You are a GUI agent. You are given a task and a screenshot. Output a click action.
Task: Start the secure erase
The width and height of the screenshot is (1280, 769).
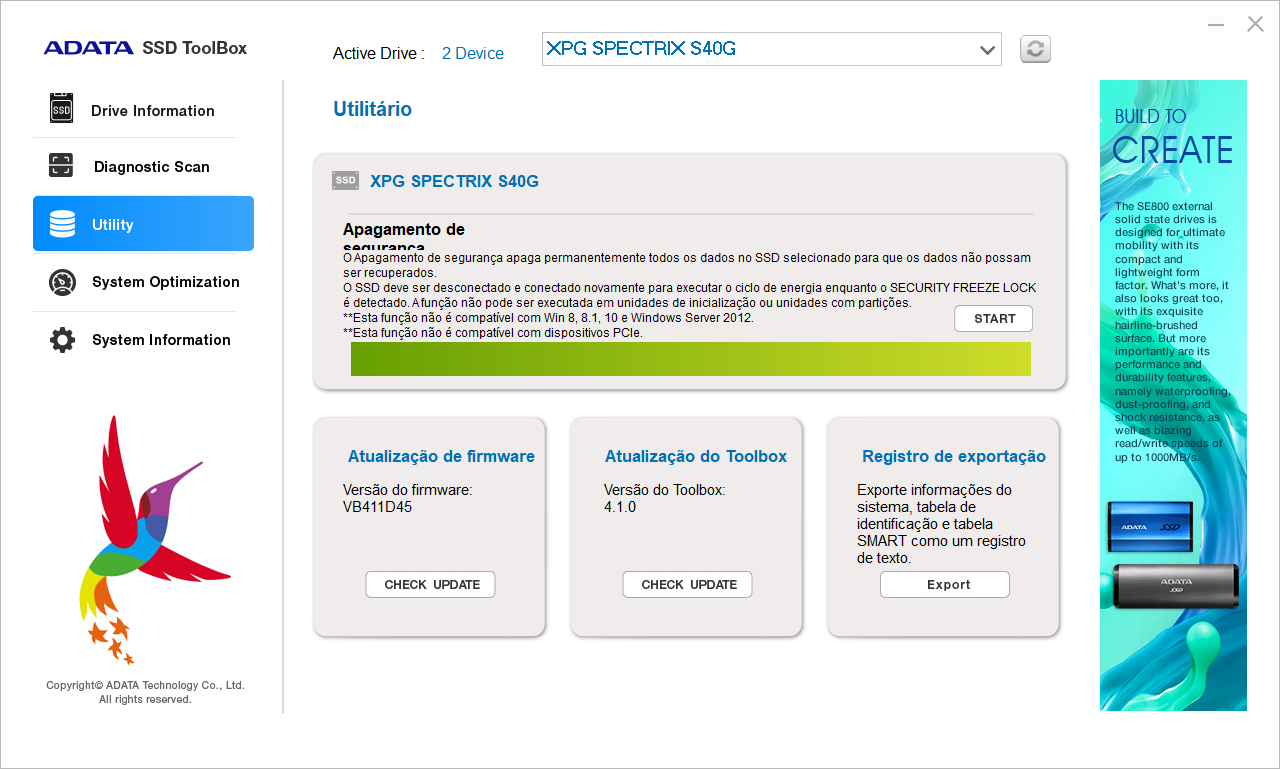[x=994, y=319]
